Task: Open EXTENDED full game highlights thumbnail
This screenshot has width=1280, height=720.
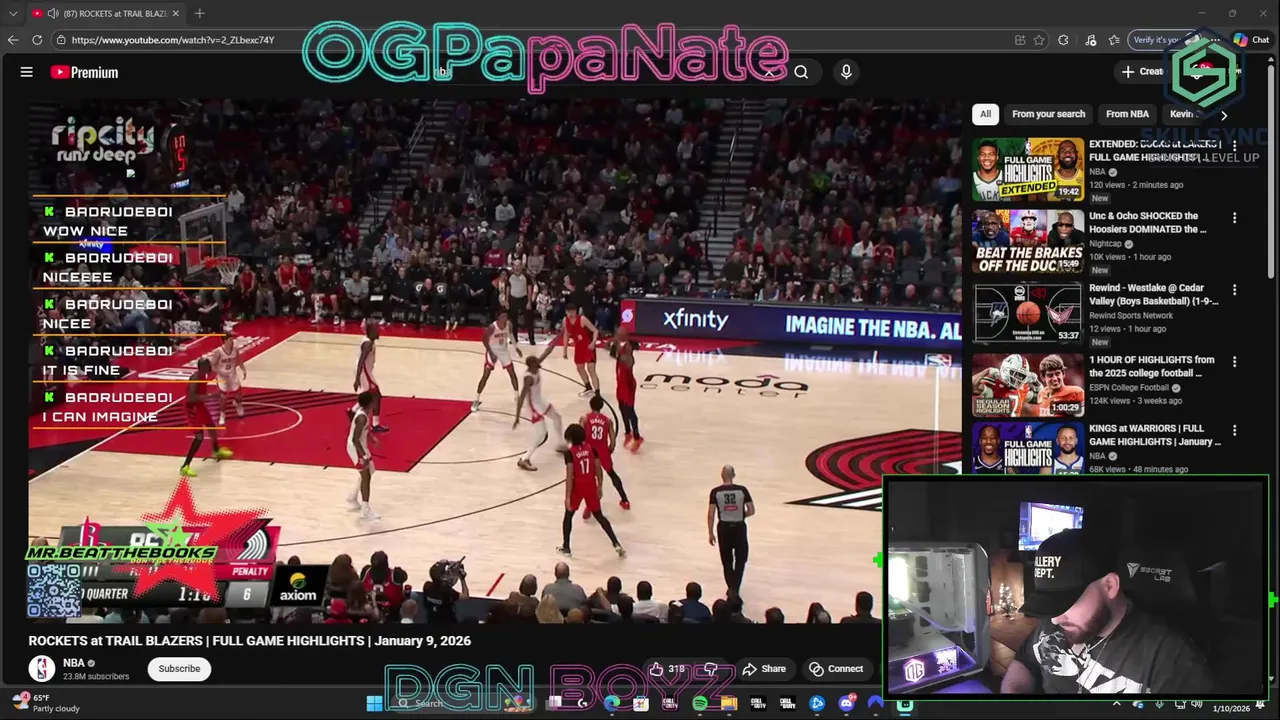Action: 1028,169
